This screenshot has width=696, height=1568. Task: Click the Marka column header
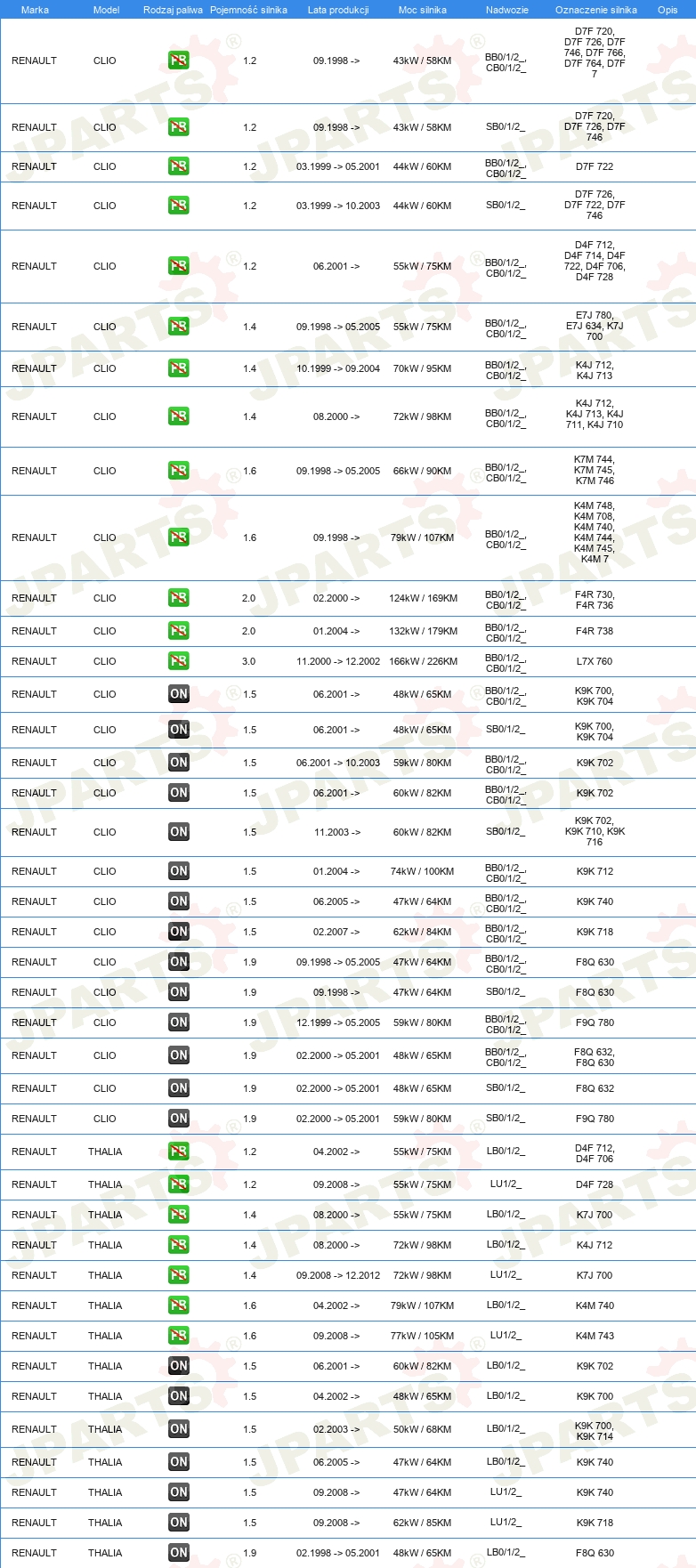pos(35,10)
